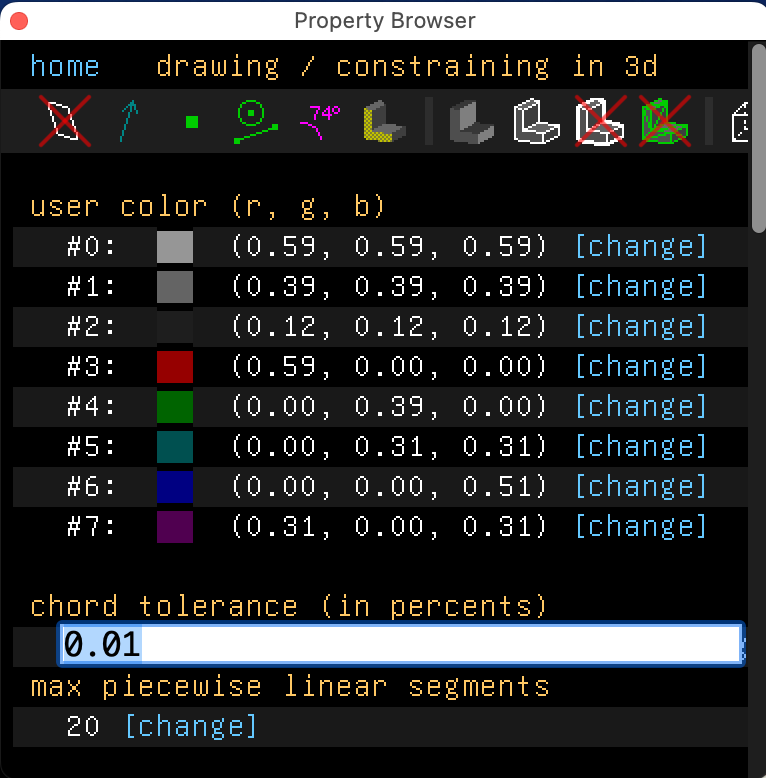
Task: Toggle construction entities display icon
Action: (256, 121)
